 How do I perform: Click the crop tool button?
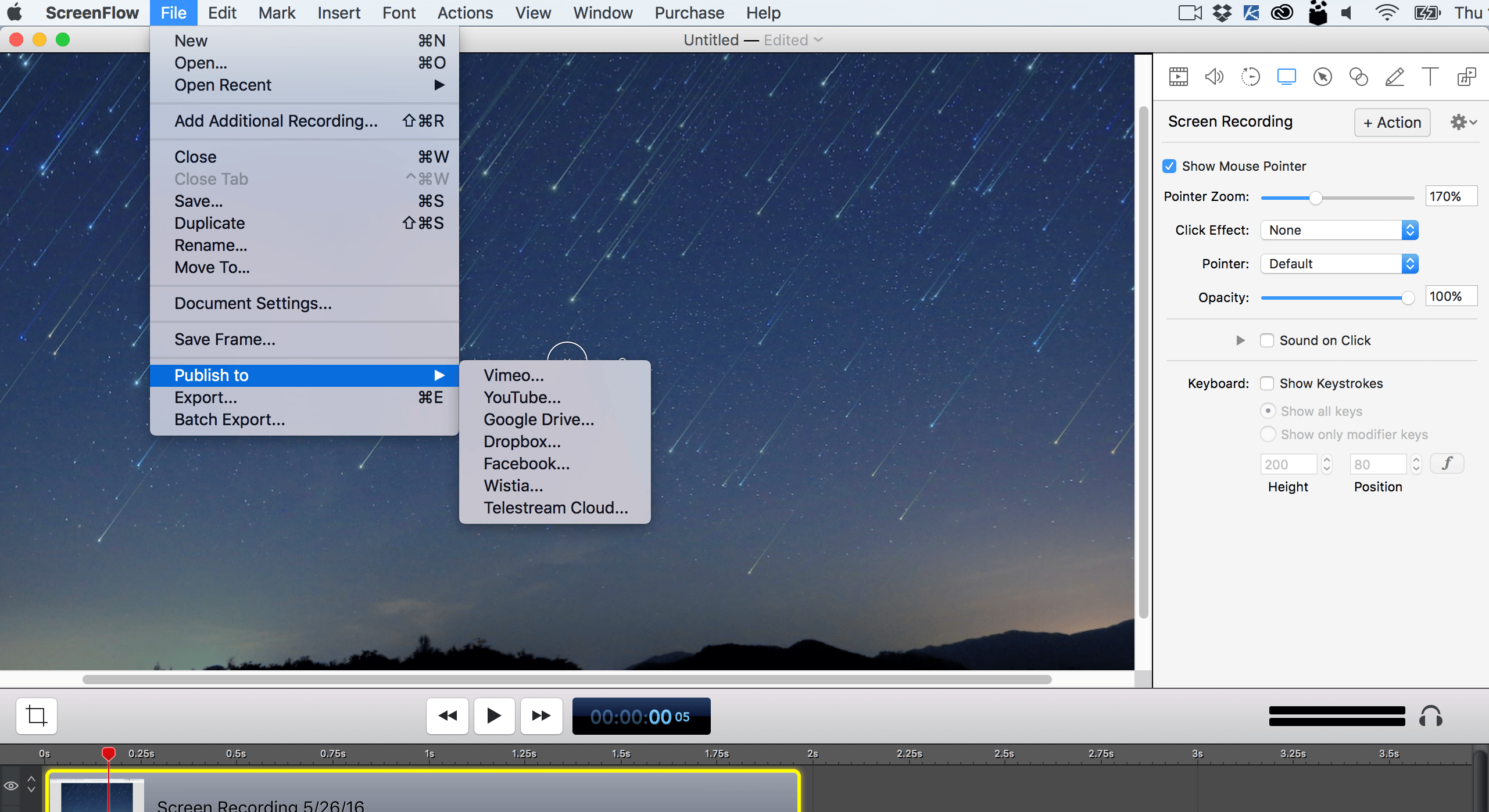pyautogui.click(x=37, y=716)
